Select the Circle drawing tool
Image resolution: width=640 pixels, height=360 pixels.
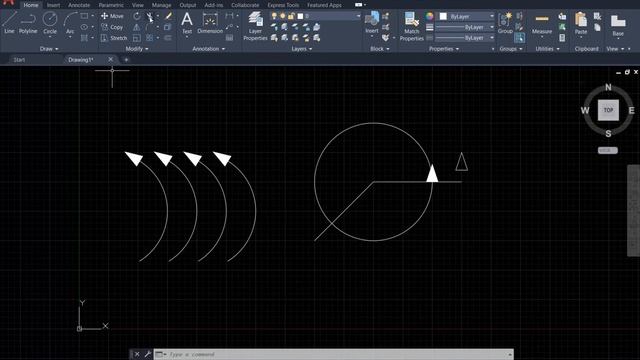pyautogui.click(x=50, y=23)
